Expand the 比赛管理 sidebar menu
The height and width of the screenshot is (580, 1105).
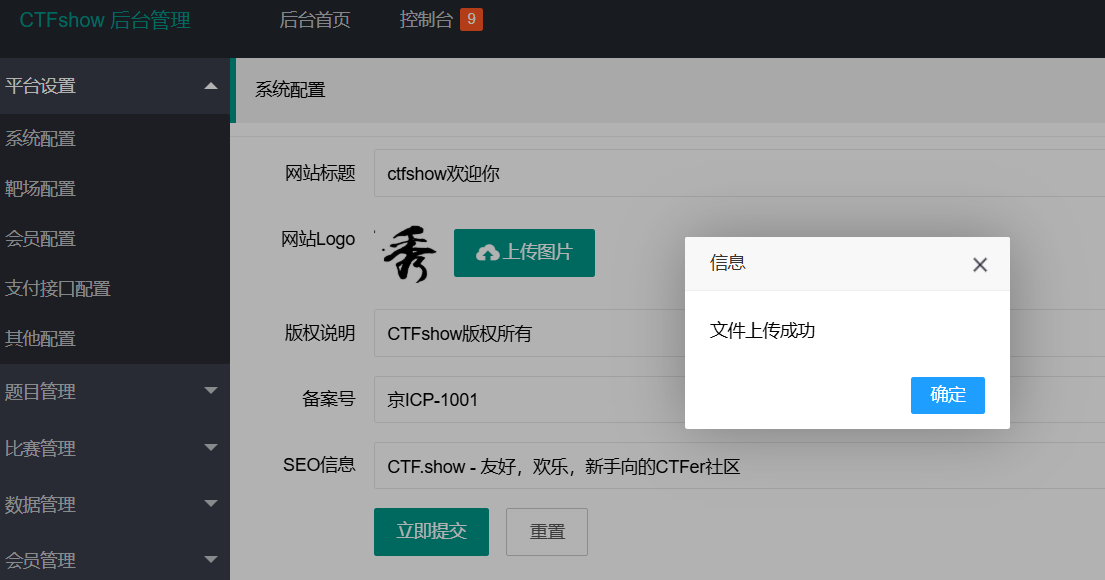pyautogui.click(x=114, y=448)
